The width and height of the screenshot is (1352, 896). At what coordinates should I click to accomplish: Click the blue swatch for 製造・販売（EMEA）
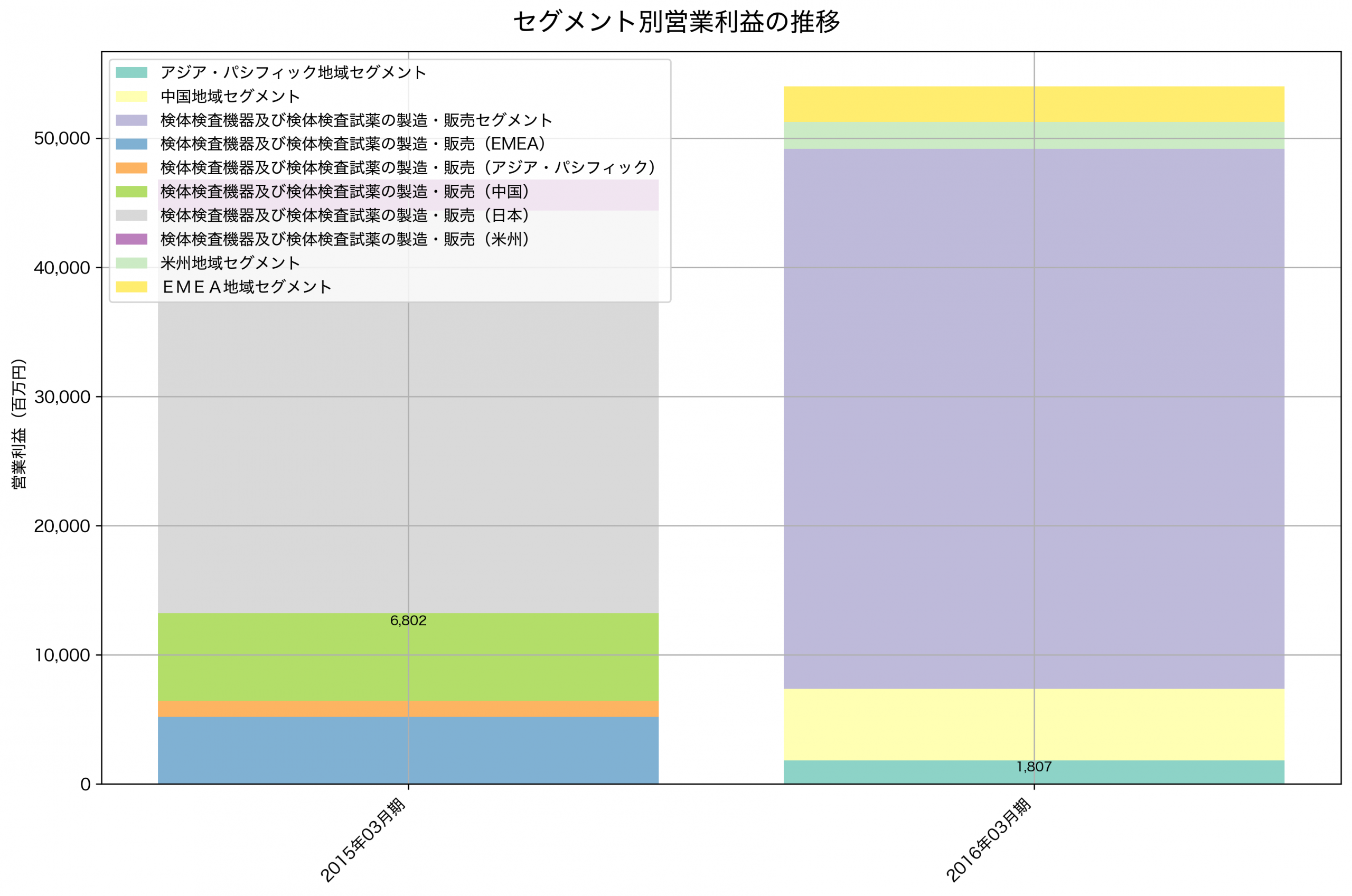132,144
